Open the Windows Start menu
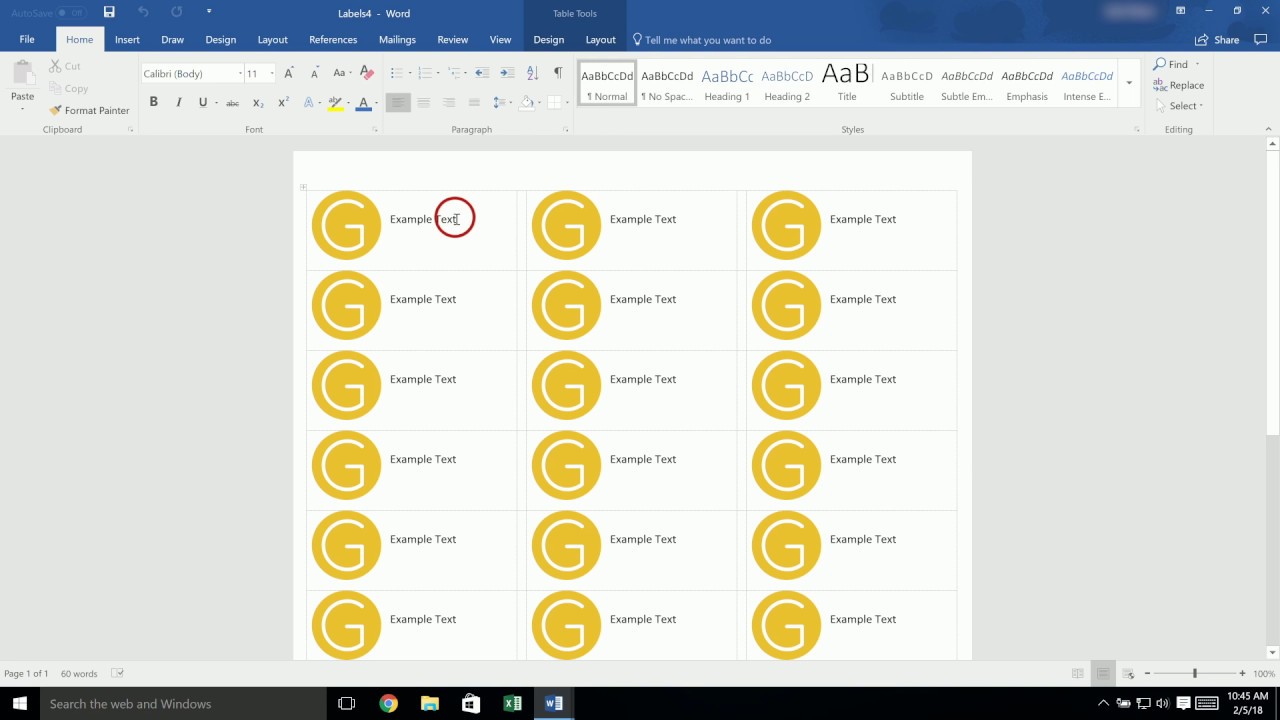 (20, 704)
